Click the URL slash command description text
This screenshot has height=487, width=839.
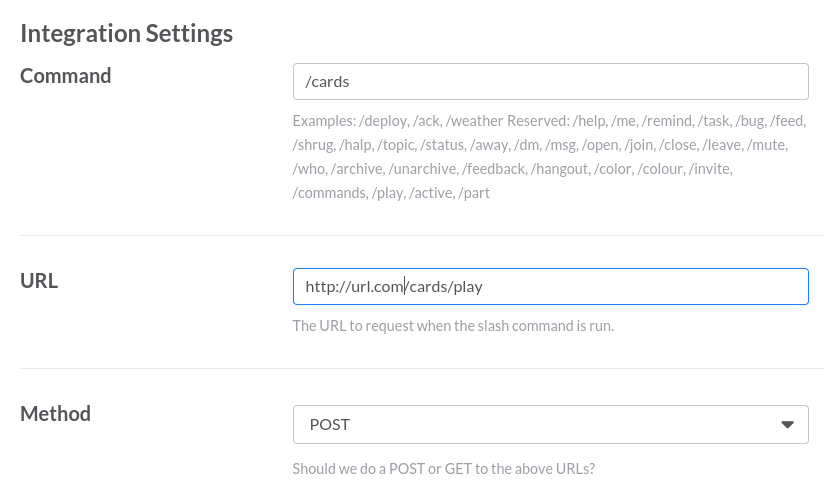453,325
